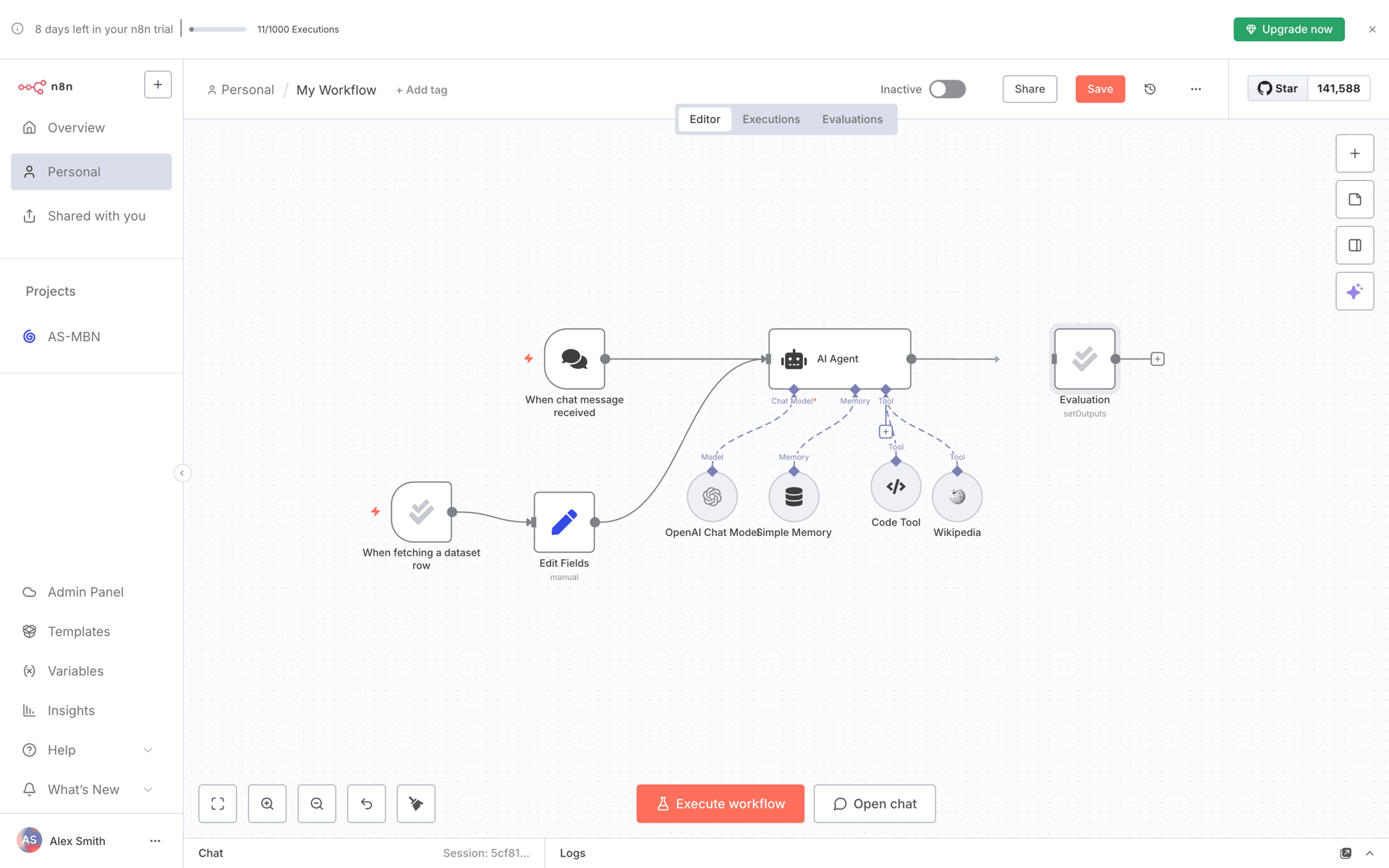Zoom out of the canvas
The width and height of the screenshot is (1389, 868).
tap(317, 804)
